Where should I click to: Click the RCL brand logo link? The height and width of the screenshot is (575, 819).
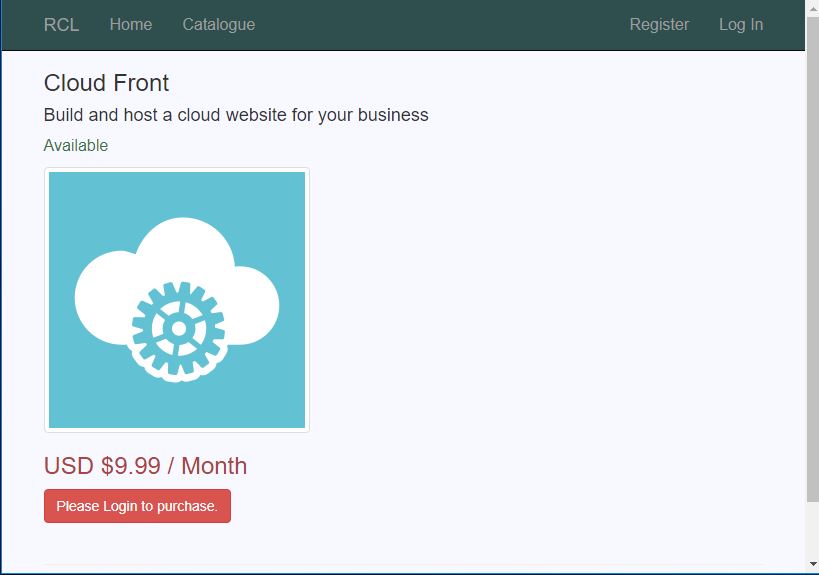pyautogui.click(x=61, y=25)
